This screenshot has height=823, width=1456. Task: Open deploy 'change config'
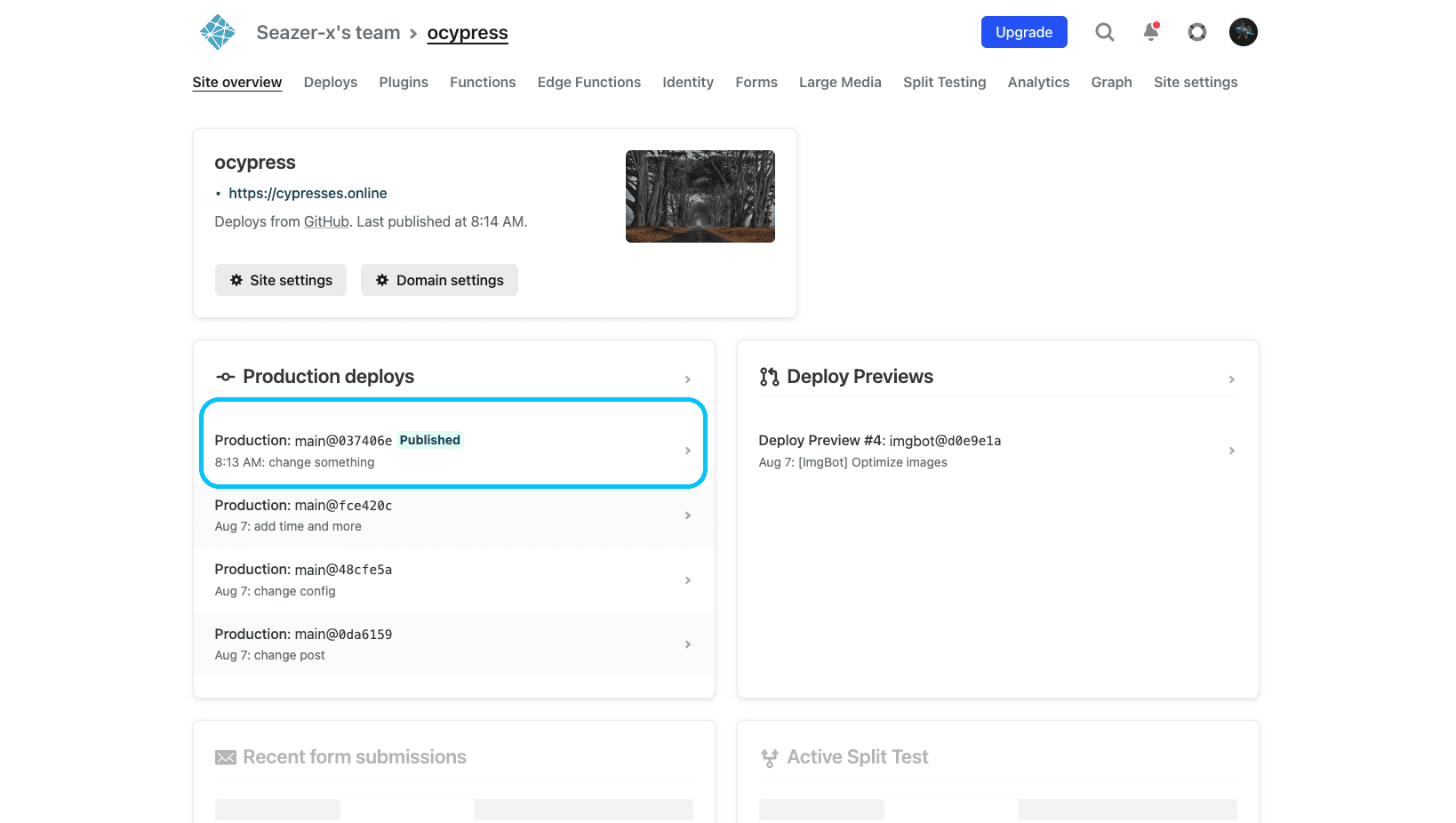coord(454,580)
